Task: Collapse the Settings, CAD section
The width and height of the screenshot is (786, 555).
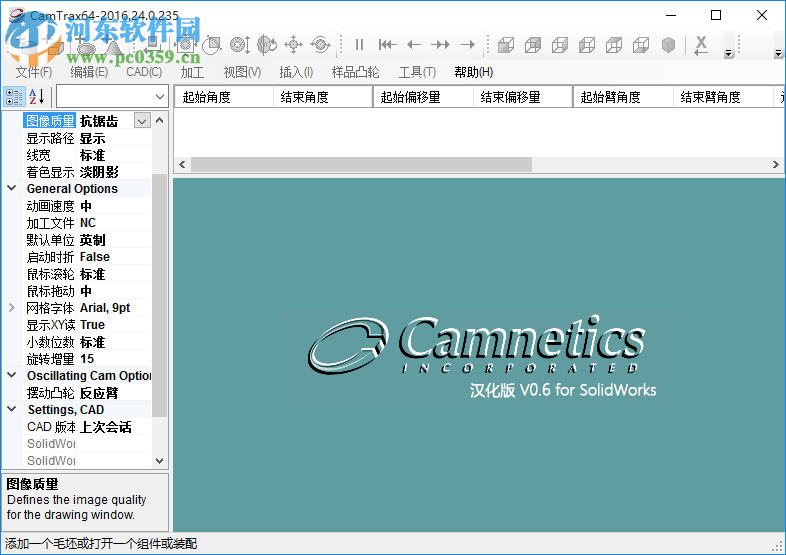Action: coord(12,410)
